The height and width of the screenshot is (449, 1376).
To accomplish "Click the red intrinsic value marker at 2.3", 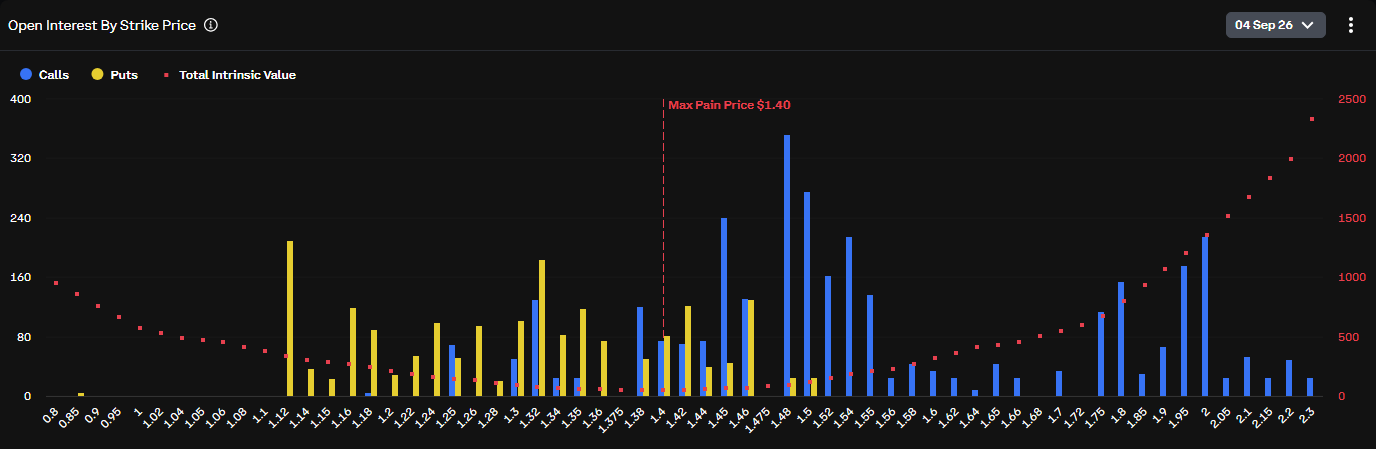I will [x=1311, y=119].
